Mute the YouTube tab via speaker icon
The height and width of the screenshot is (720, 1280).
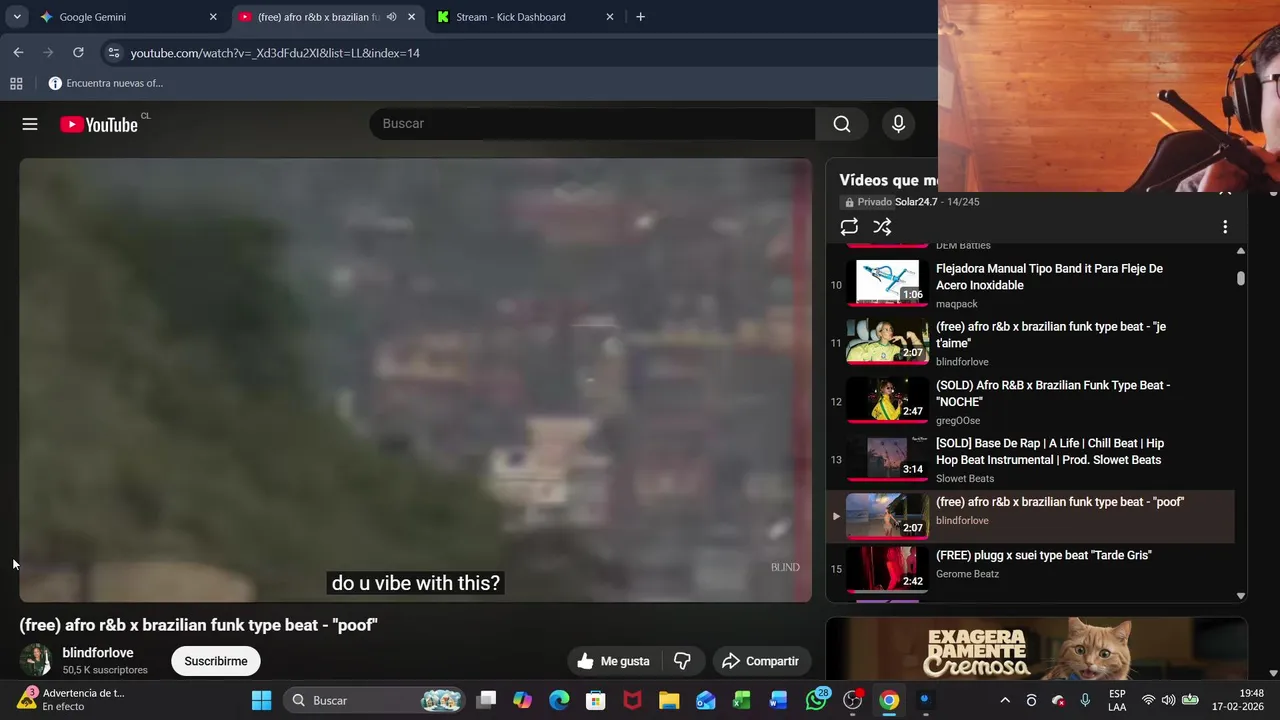tap(391, 17)
